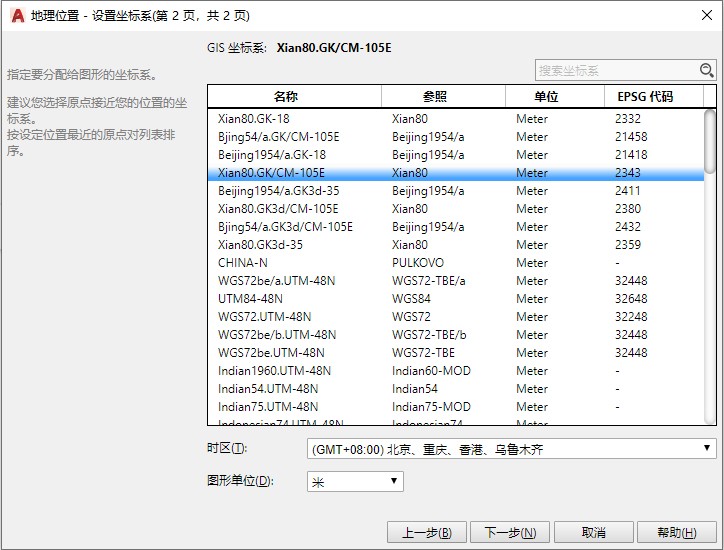Click EPSG code 2380 cell
724x550 pixels.
coord(627,209)
